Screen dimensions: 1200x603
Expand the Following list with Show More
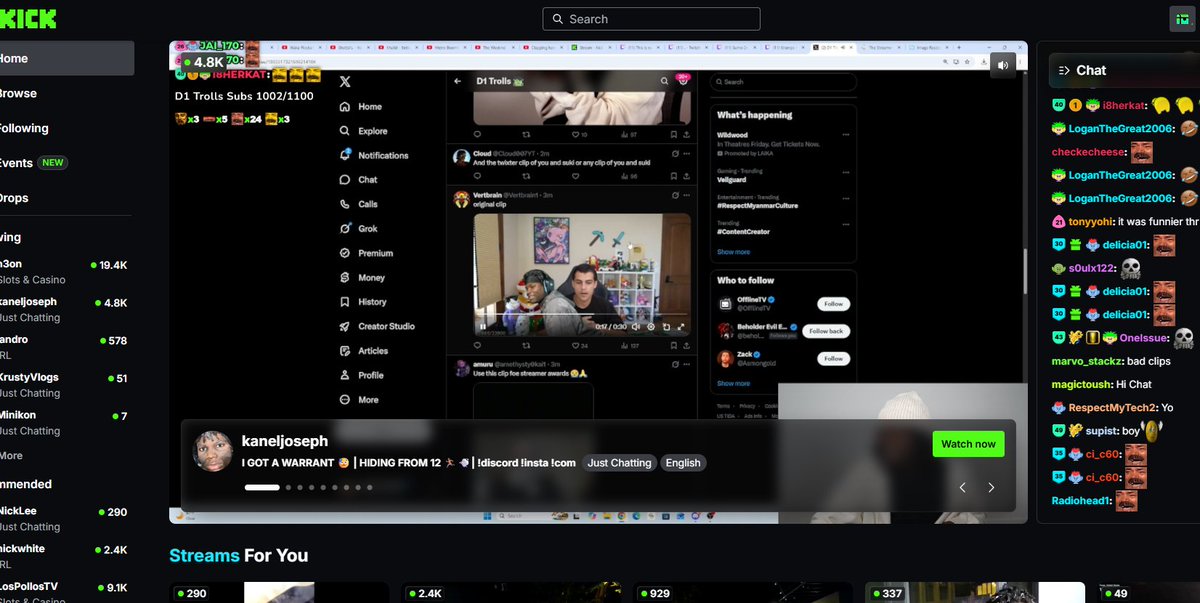[x=11, y=456]
